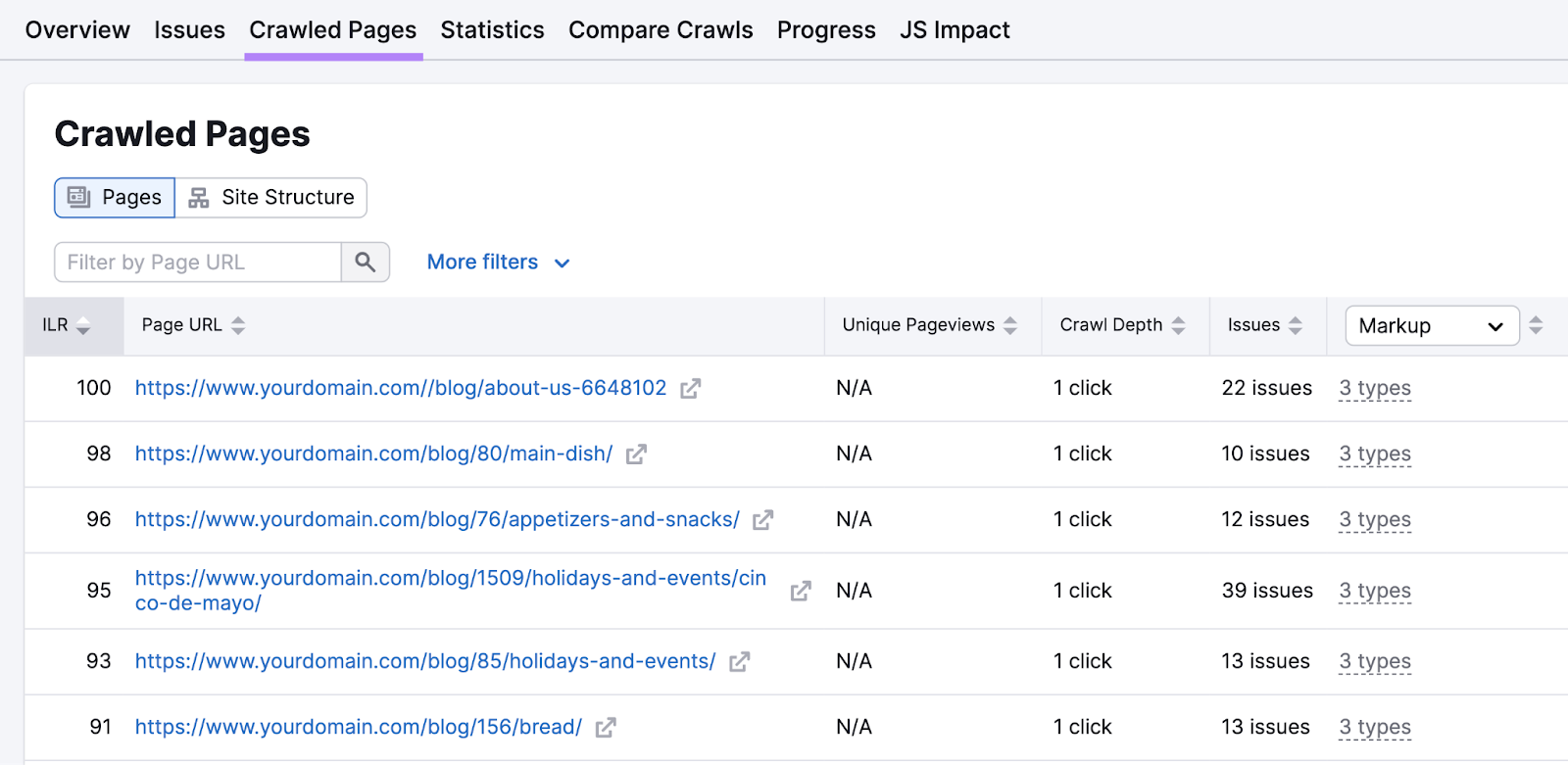
Task: Open about-us page external link icon
Action: tap(690, 389)
